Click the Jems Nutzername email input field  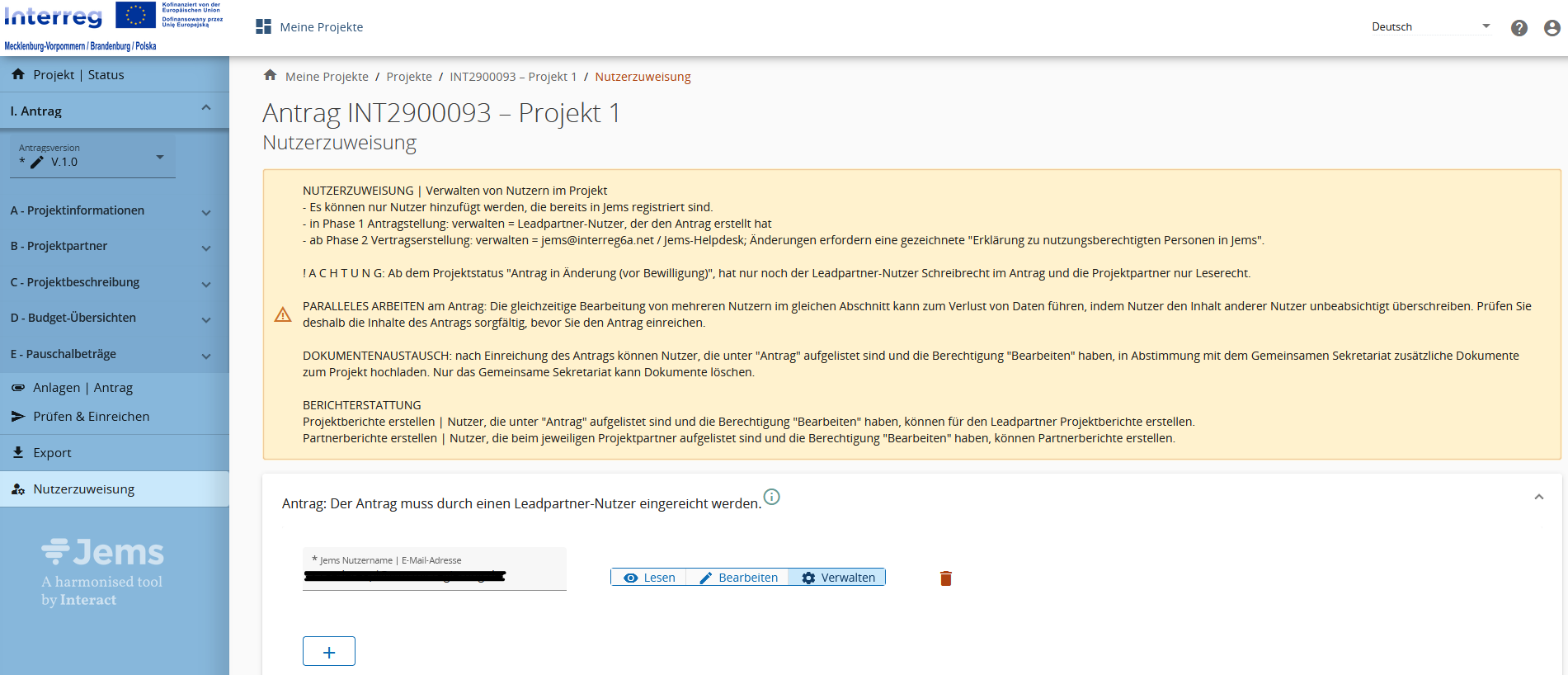coord(434,575)
